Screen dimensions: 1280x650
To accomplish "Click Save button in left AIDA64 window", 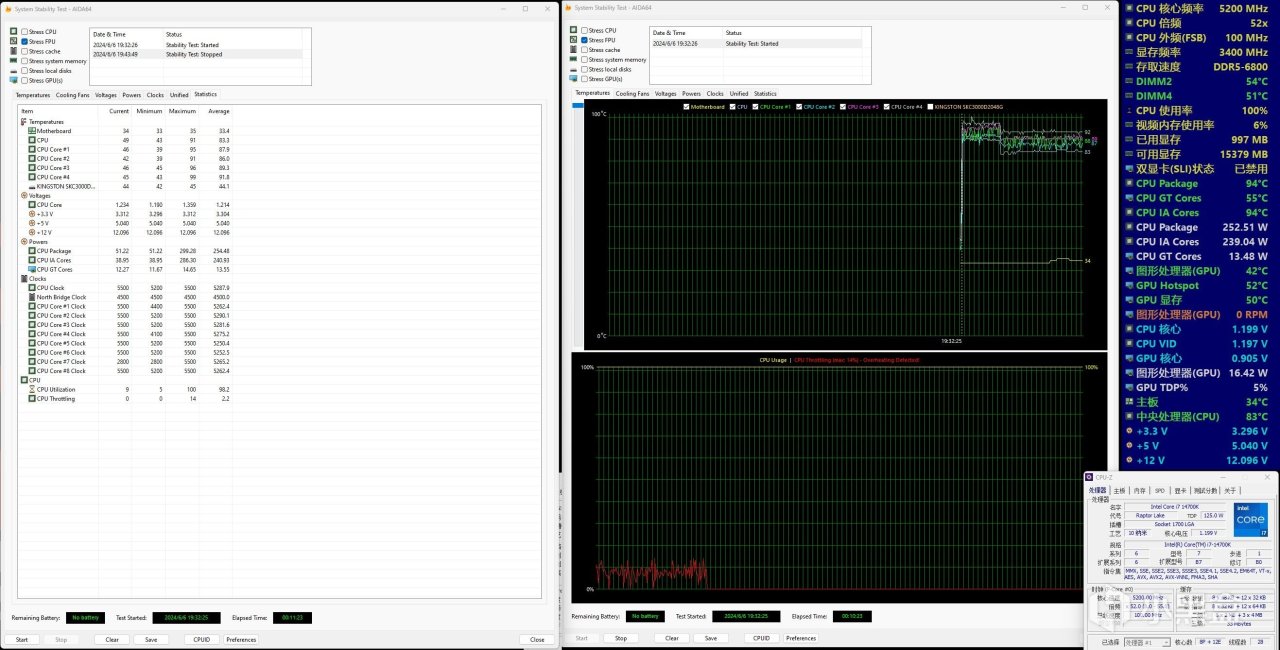I will coord(150,639).
